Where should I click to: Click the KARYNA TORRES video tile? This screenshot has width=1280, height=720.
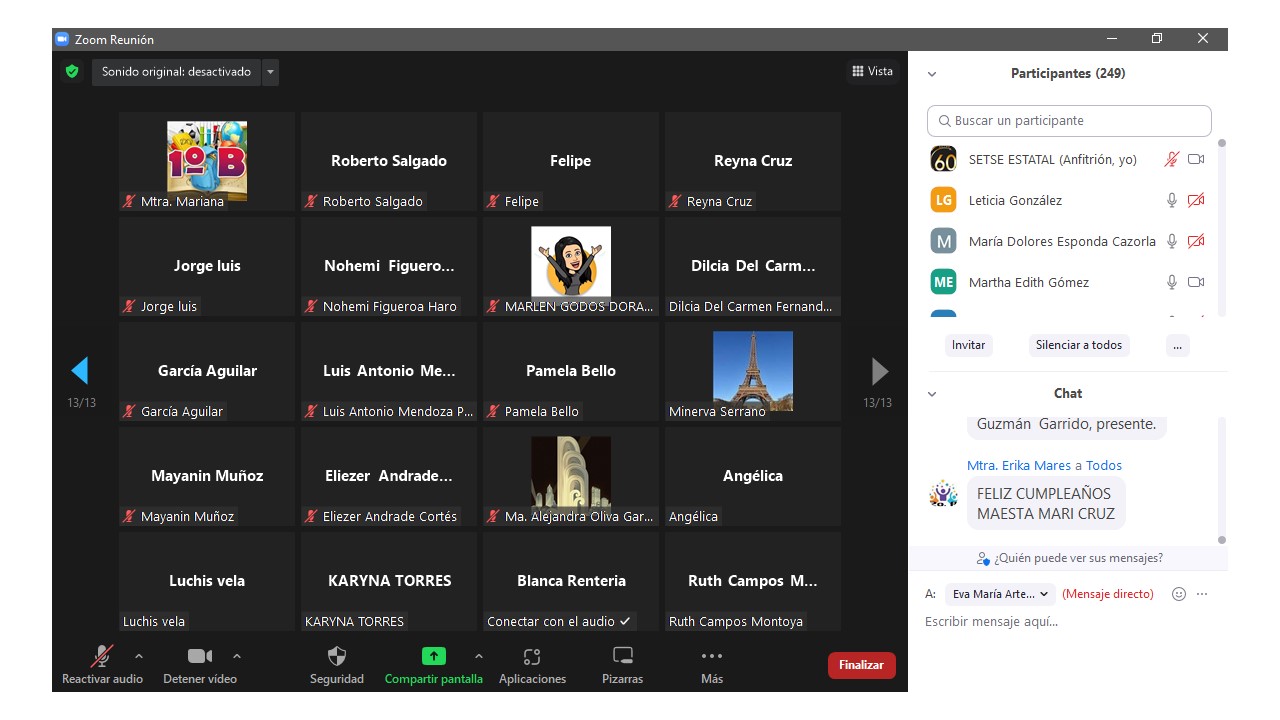click(x=389, y=581)
